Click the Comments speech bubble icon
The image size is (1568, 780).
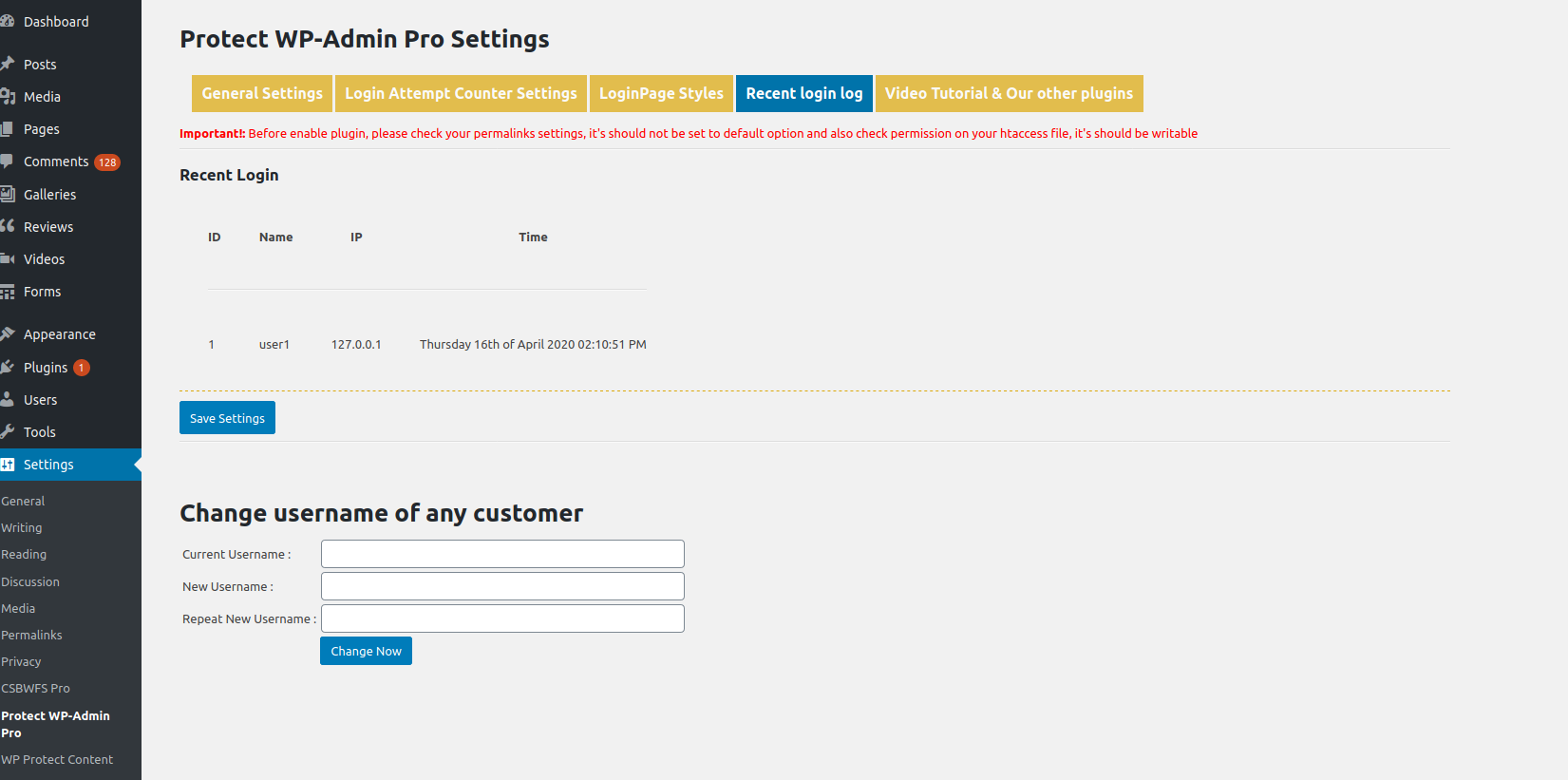pos(7,162)
